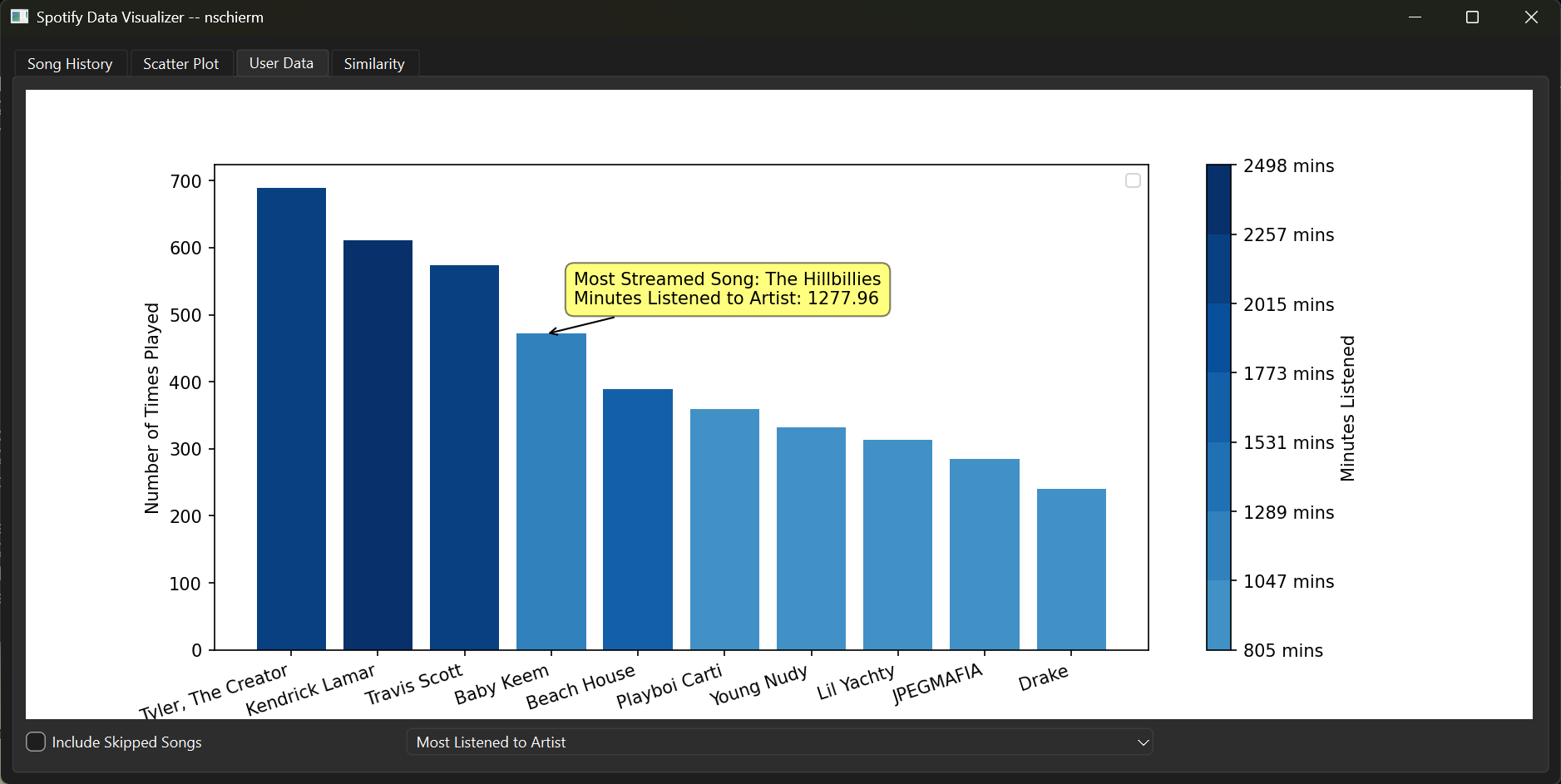The height and width of the screenshot is (784, 1561).
Task: Enable the Include Skipped Songs checkbox
Action: 37,742
